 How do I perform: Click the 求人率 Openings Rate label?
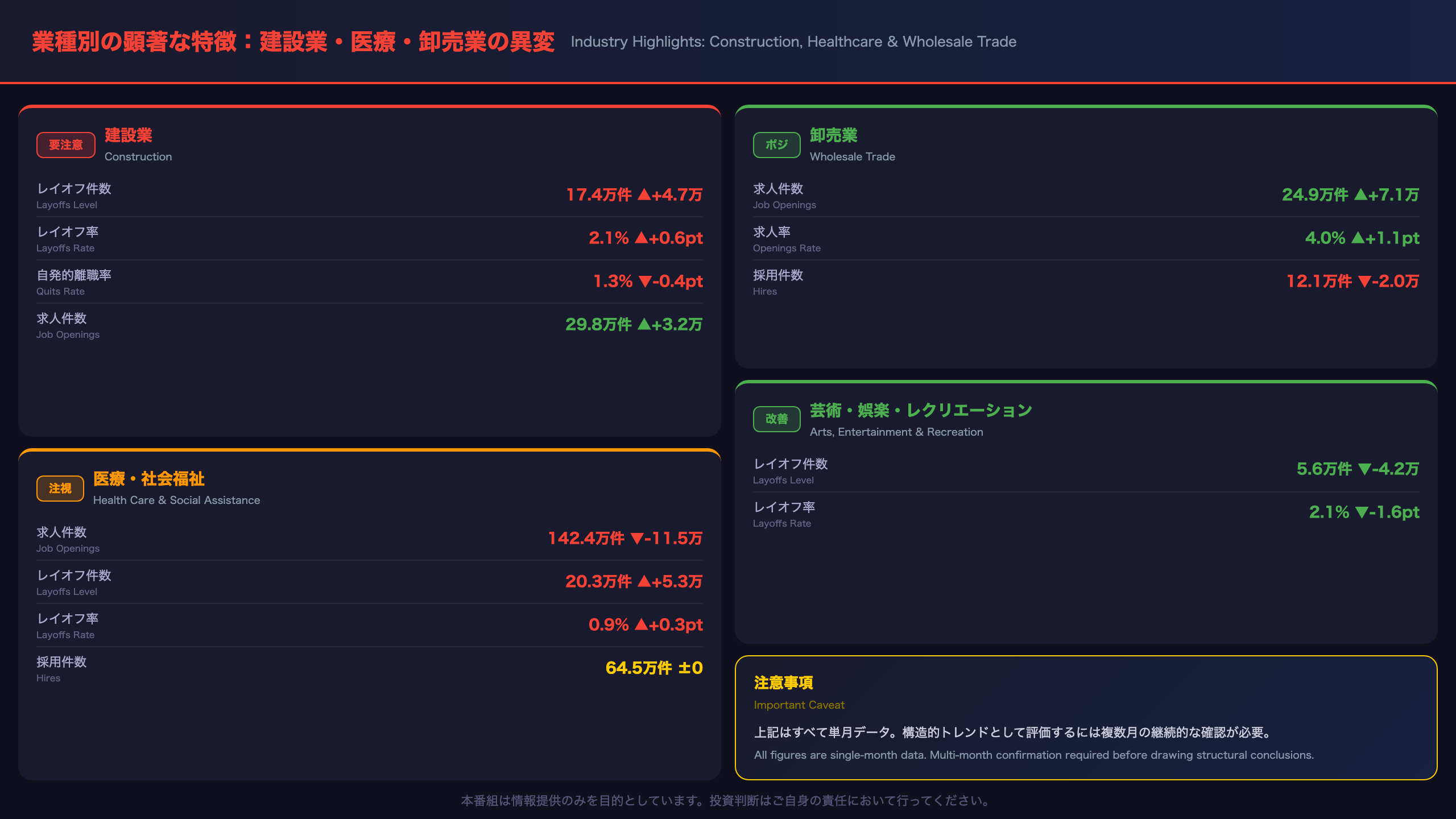pyautogui.click(x=787, y=239)
